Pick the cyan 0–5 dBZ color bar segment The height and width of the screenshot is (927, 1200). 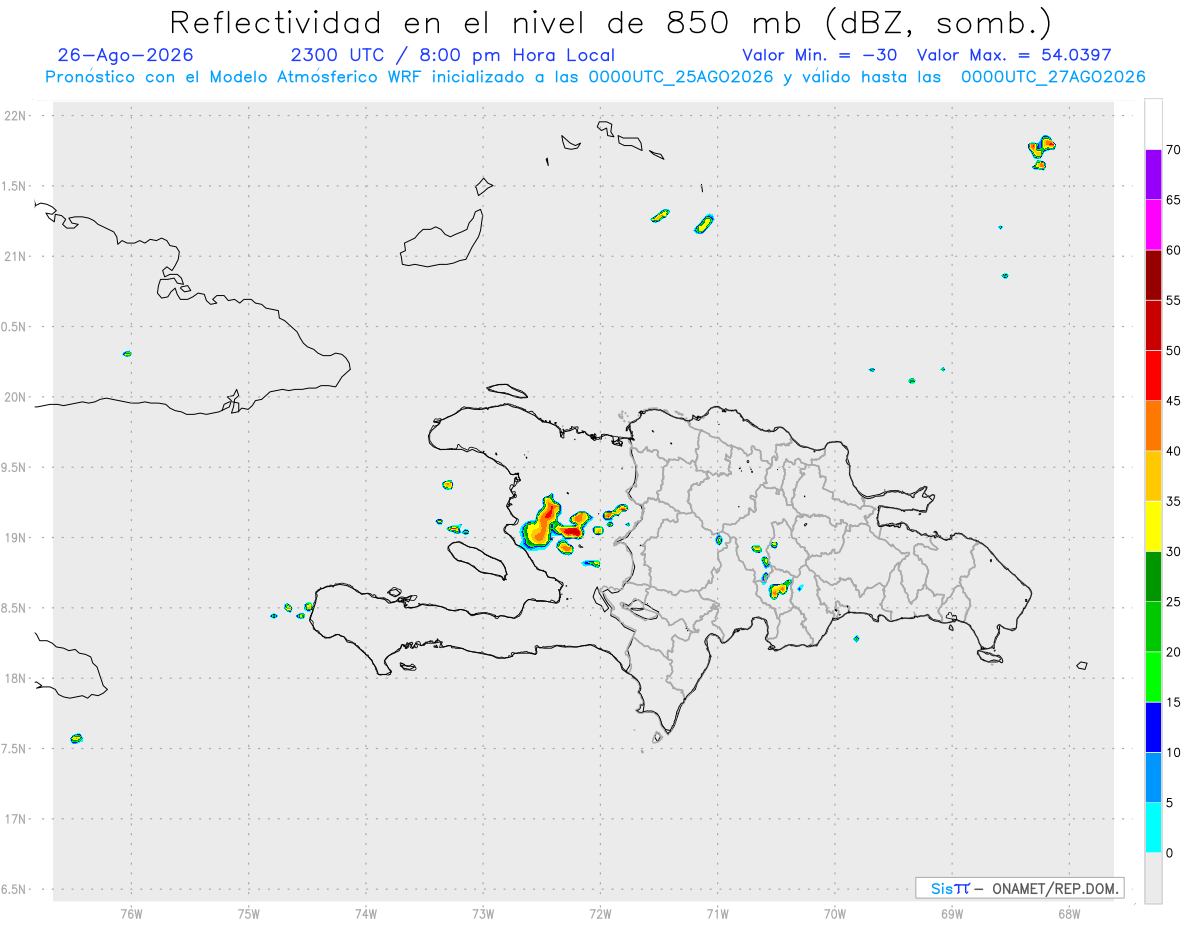point(1153,828)
